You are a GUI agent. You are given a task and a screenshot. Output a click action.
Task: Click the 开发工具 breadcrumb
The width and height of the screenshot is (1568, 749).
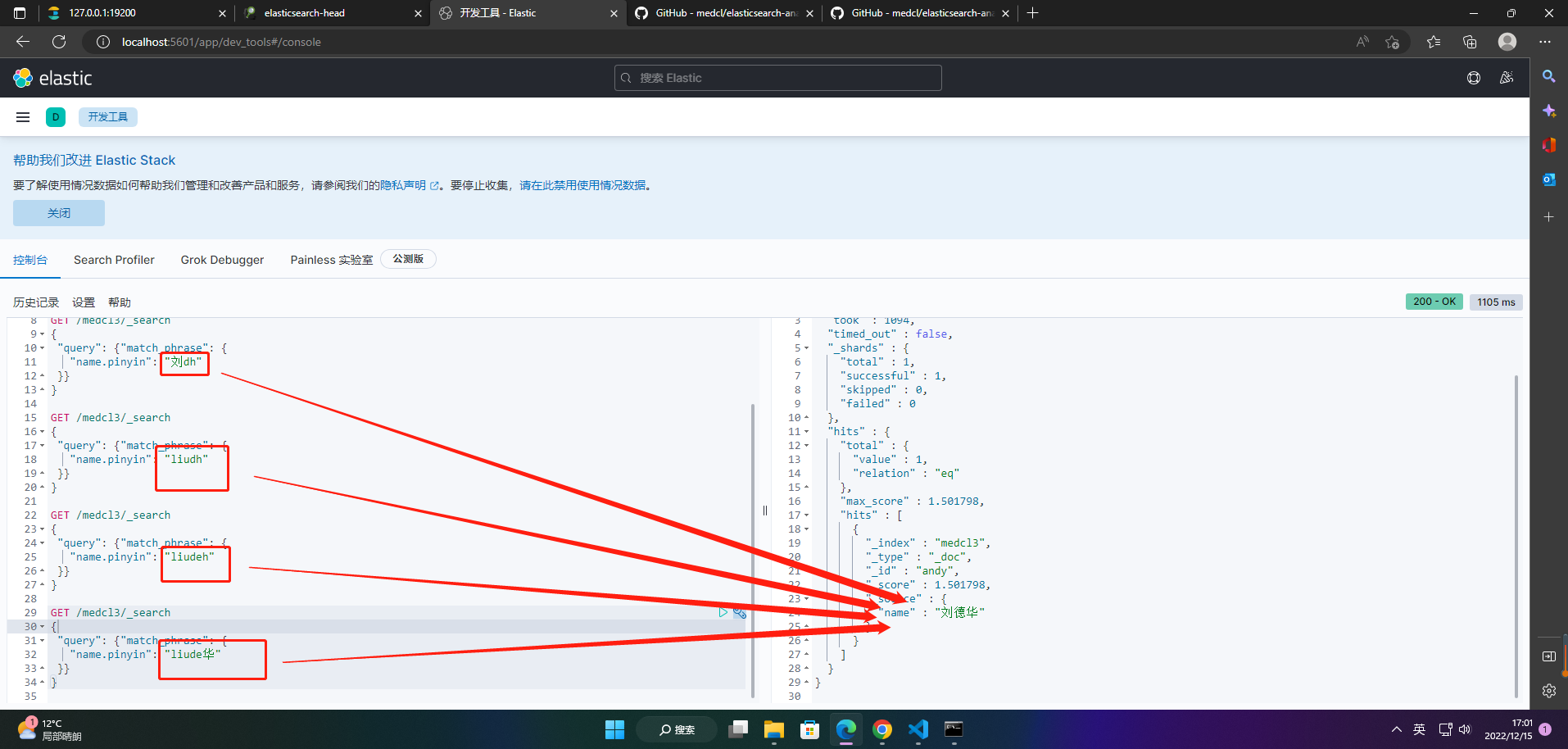pyautogui.click(x=108, y=117)
